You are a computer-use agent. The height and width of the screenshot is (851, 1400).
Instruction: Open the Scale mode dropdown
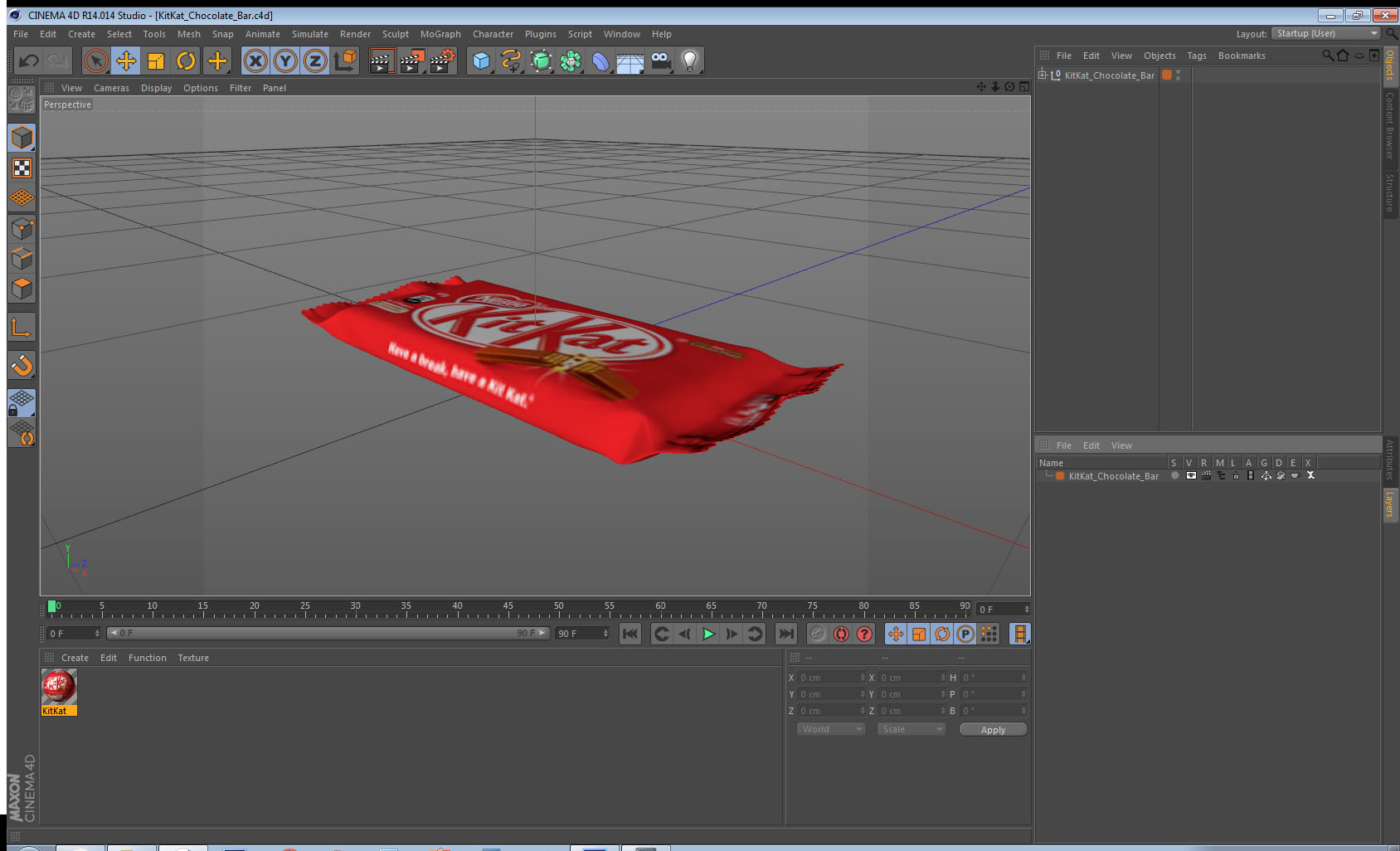911,729
